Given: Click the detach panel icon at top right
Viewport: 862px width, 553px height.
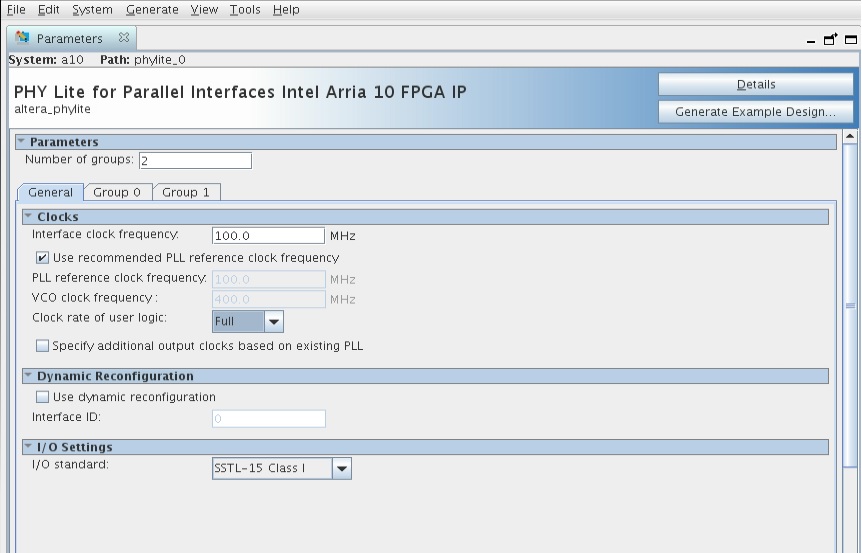Looking at the screenshot, I should (x=830, y=39).
